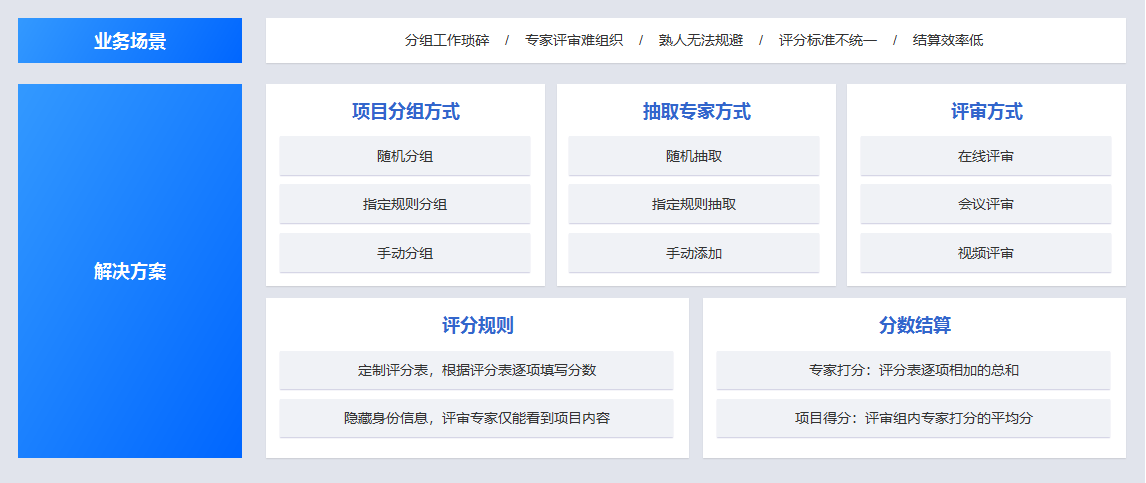Viewport: 1146px width, 483px height.
Task: Click 评审方式 card title
Action: (x=986, y=112)
